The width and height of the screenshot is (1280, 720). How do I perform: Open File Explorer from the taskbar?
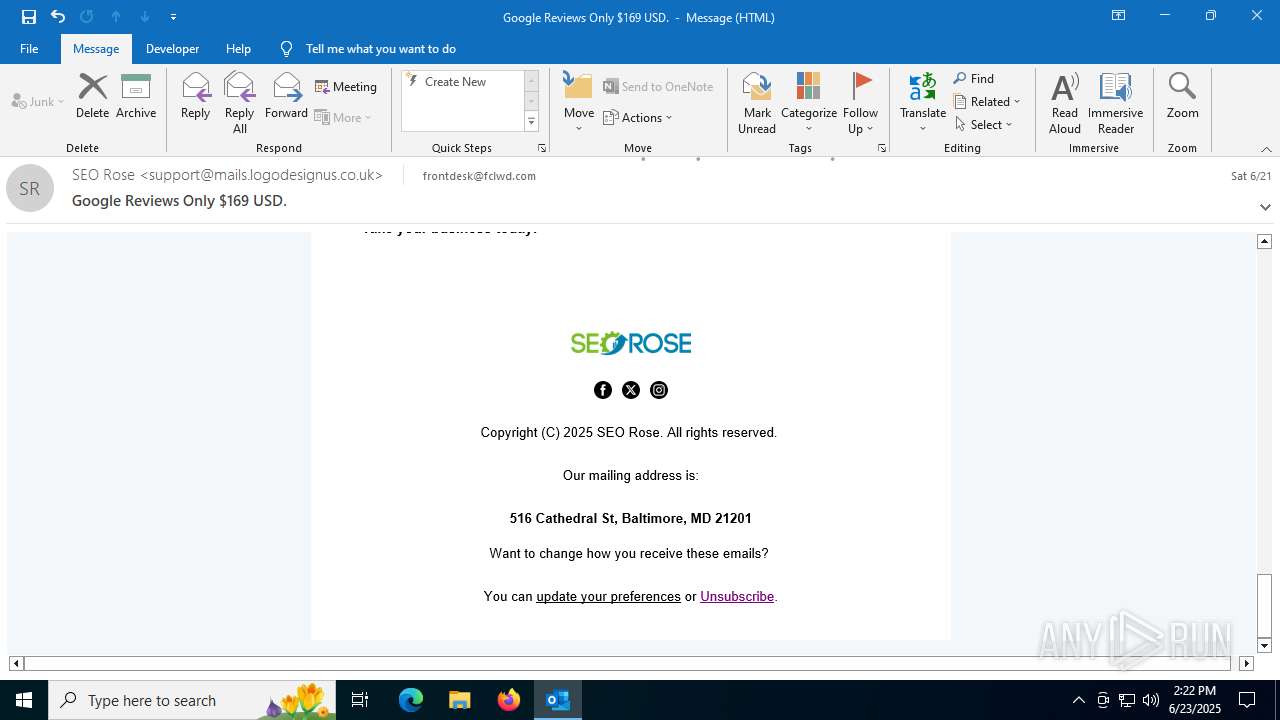[460, 700]
